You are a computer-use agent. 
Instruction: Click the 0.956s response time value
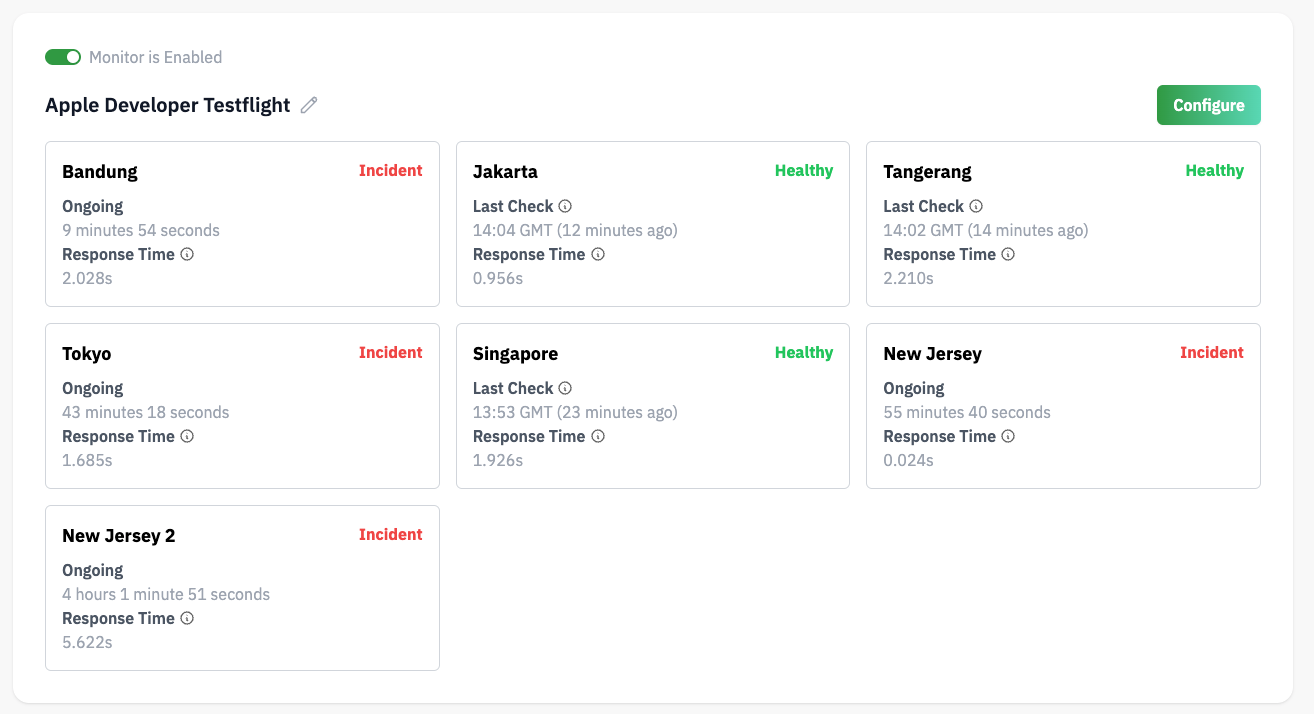498,278
